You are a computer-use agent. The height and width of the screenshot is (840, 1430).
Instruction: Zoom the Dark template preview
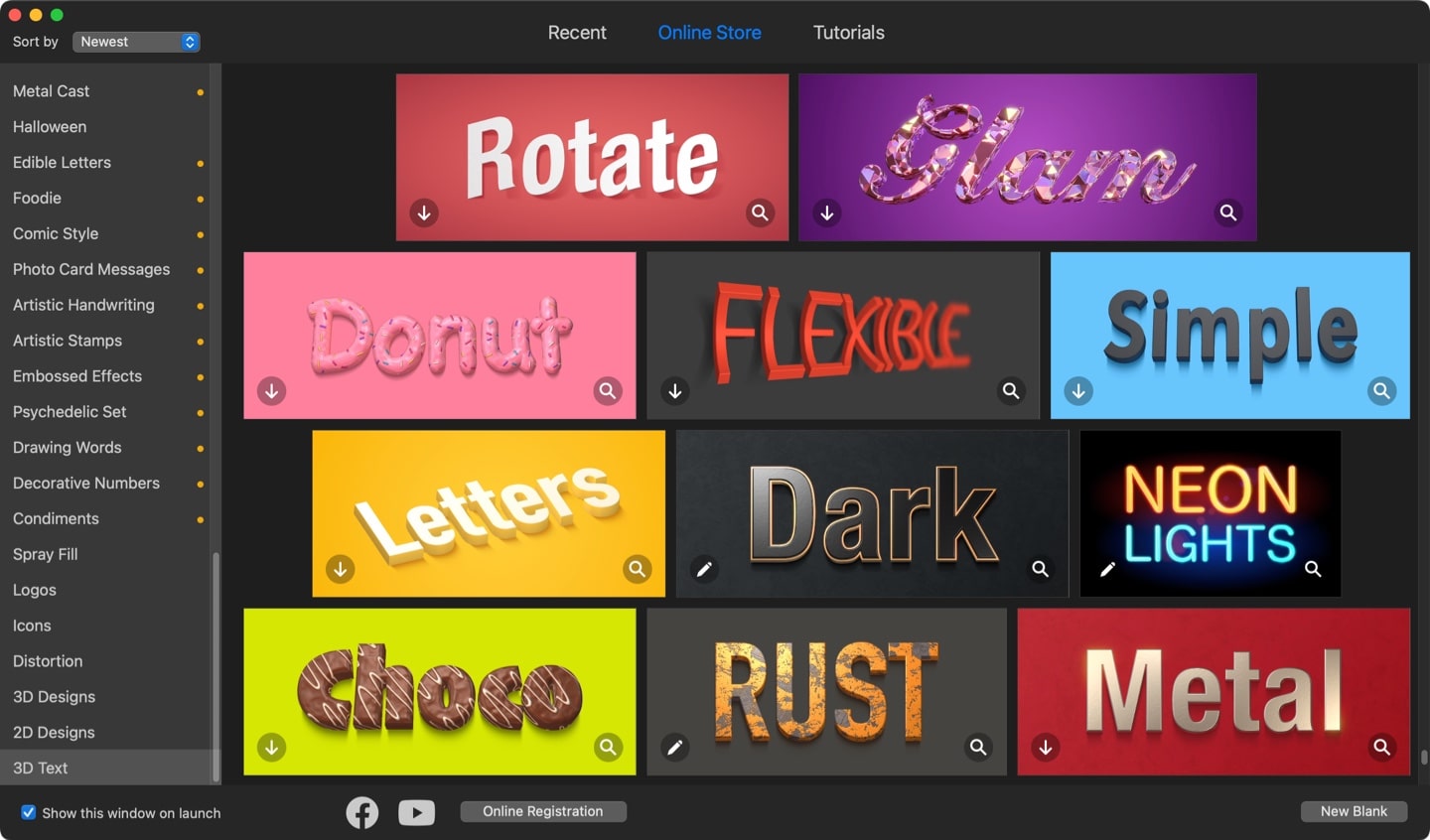1040,569
